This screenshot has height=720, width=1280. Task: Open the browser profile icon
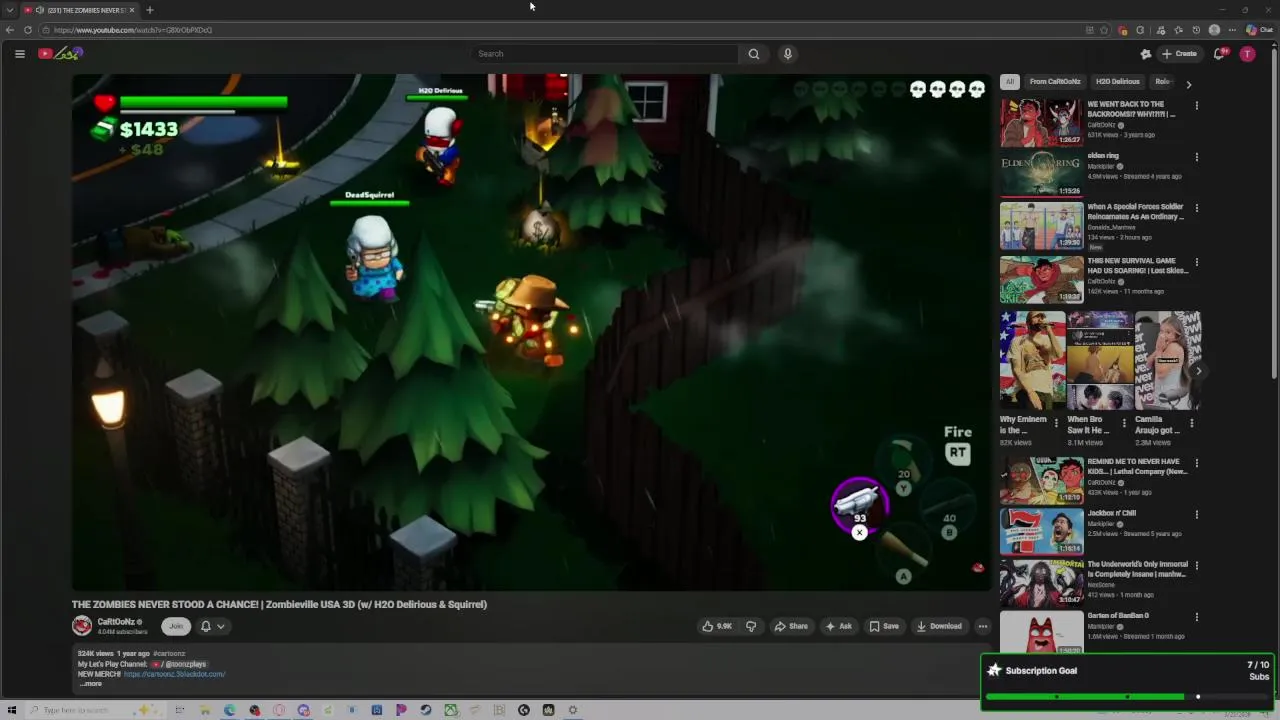pyautogui.click(x=1214, y=30)
